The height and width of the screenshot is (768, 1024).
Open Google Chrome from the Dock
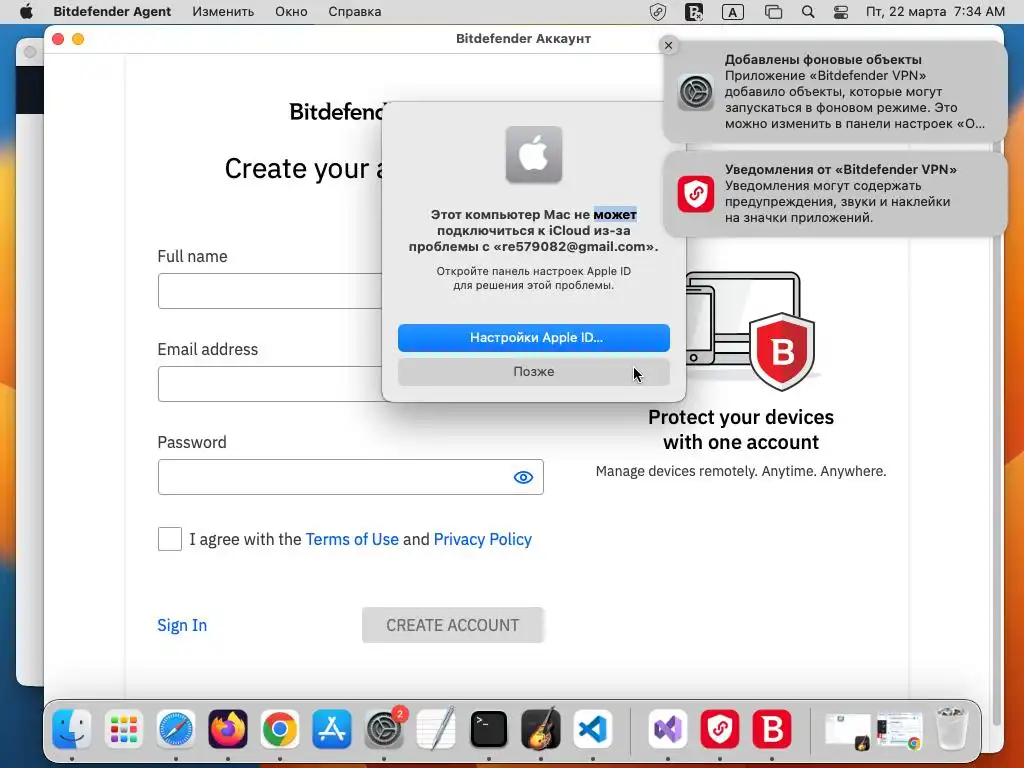(280, 729)
